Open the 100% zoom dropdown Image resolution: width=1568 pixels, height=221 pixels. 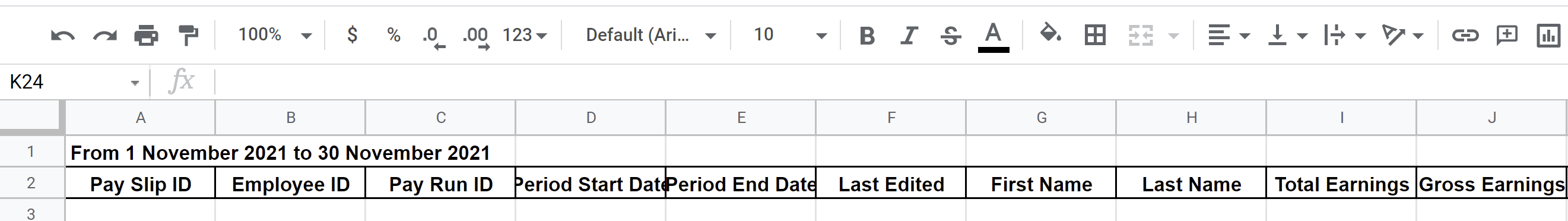coord(275,35)
